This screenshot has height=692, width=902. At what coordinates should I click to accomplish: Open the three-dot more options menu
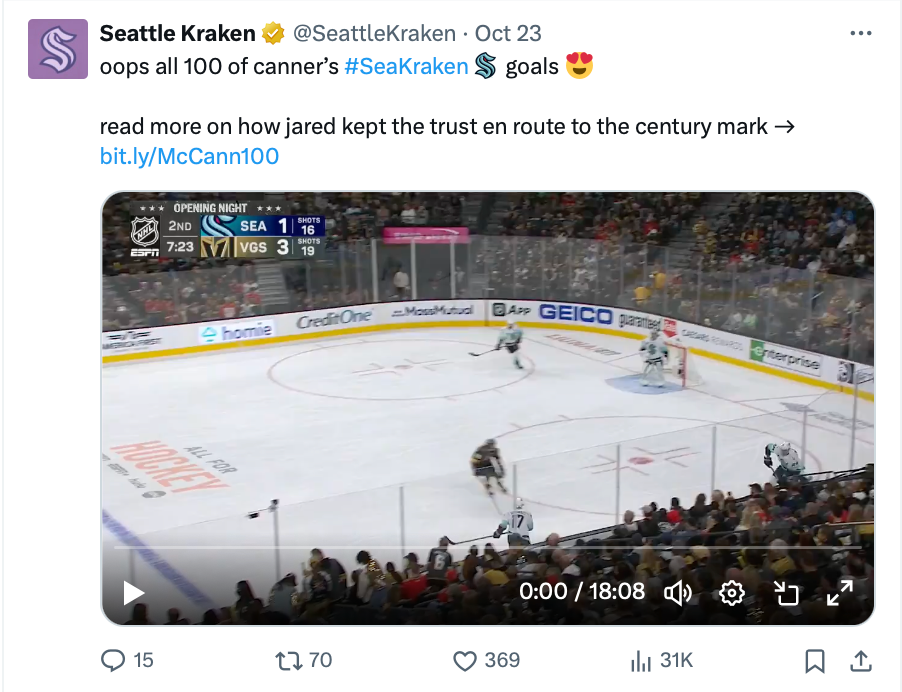pos(861,33)
